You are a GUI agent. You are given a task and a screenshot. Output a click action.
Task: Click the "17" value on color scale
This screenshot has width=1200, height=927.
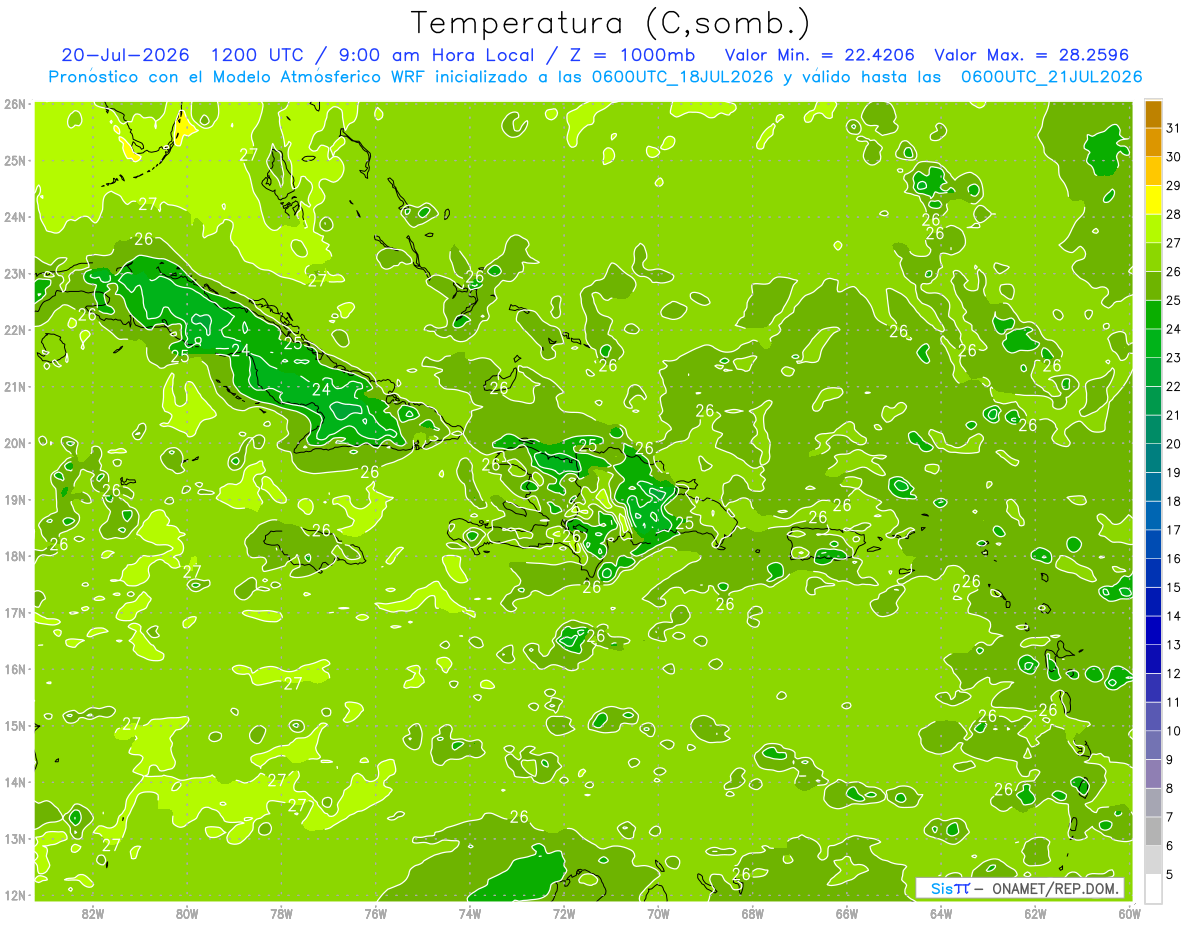click(x=1174, y=529)
